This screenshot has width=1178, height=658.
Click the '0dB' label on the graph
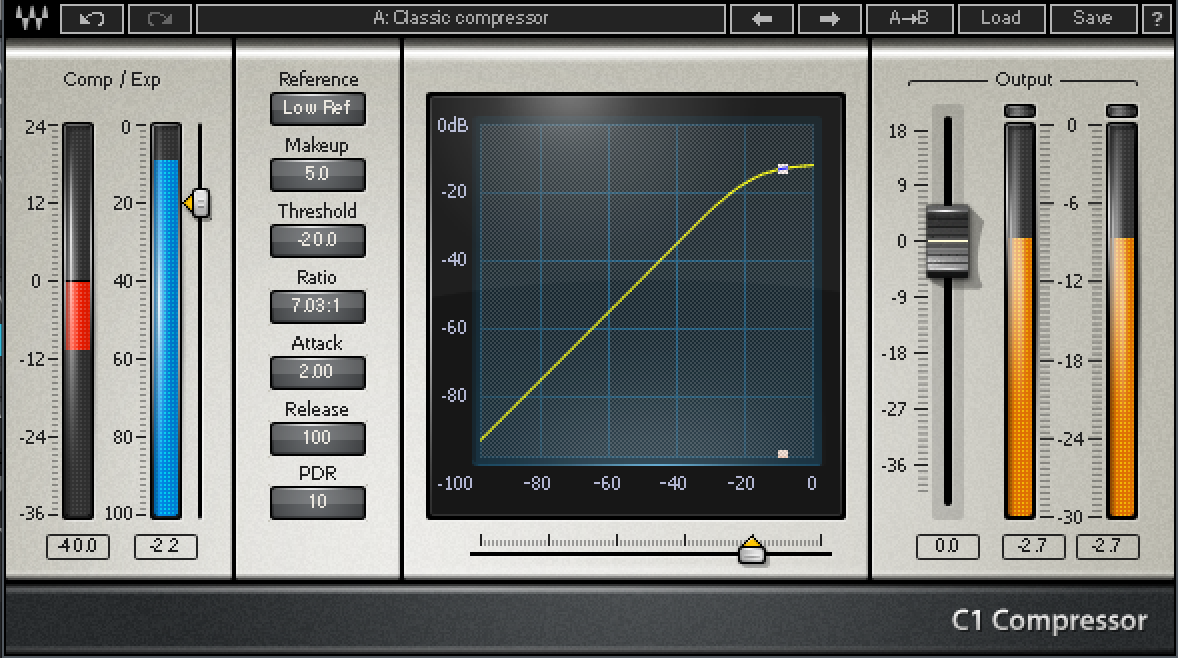[x=452, y=125]
